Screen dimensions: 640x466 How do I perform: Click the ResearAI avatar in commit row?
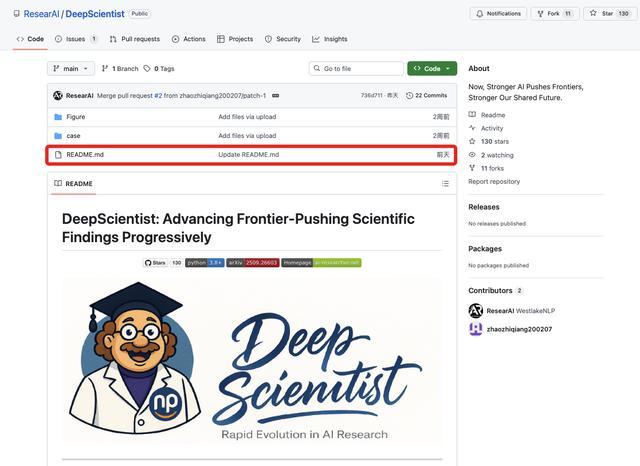point(58,95)
